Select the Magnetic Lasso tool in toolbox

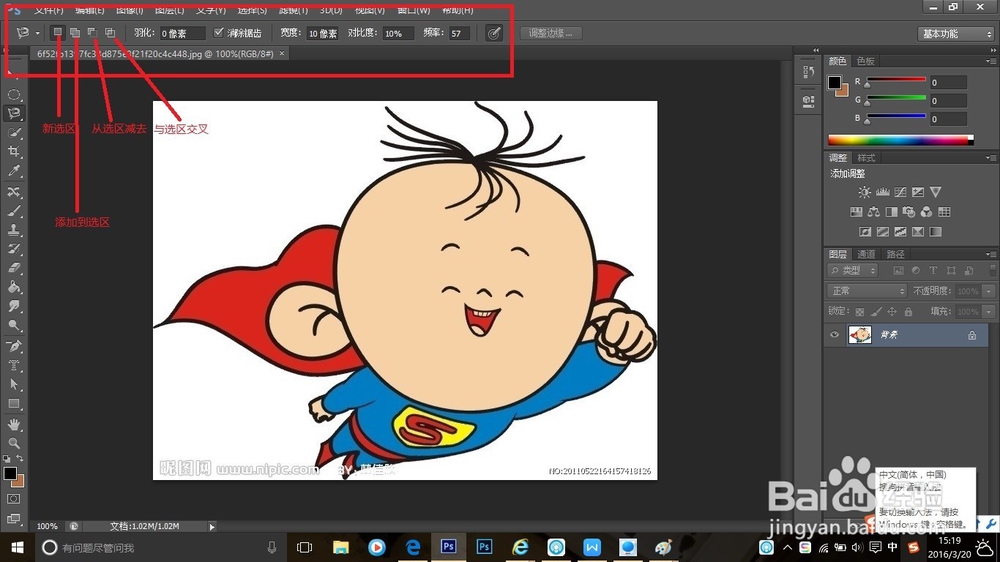14,114
